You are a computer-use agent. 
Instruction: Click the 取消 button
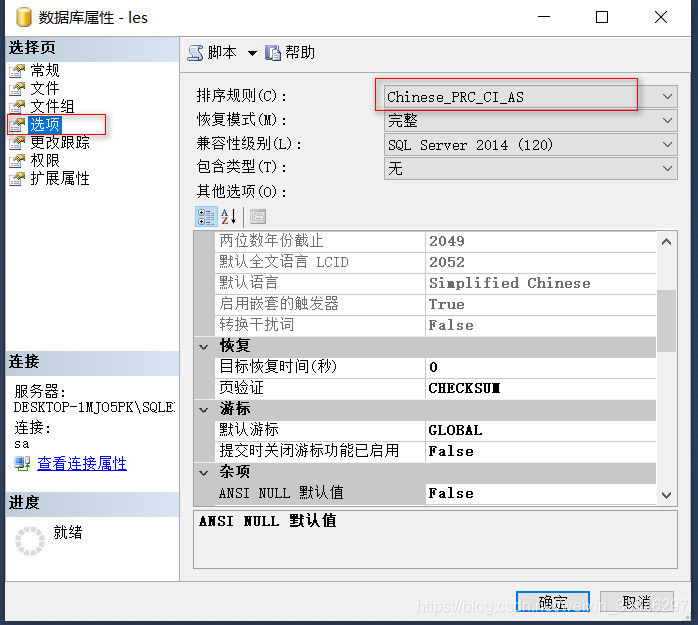[x=637, y=602]
